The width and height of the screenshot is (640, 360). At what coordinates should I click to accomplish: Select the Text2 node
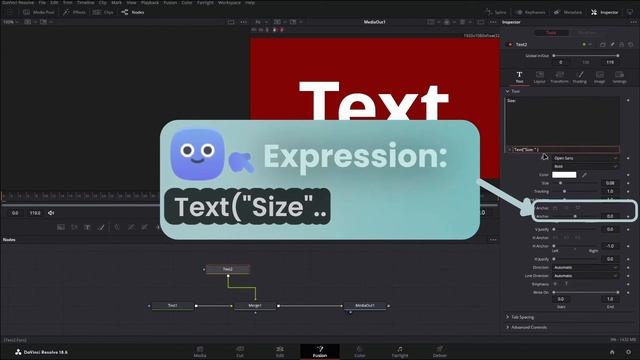228,269
